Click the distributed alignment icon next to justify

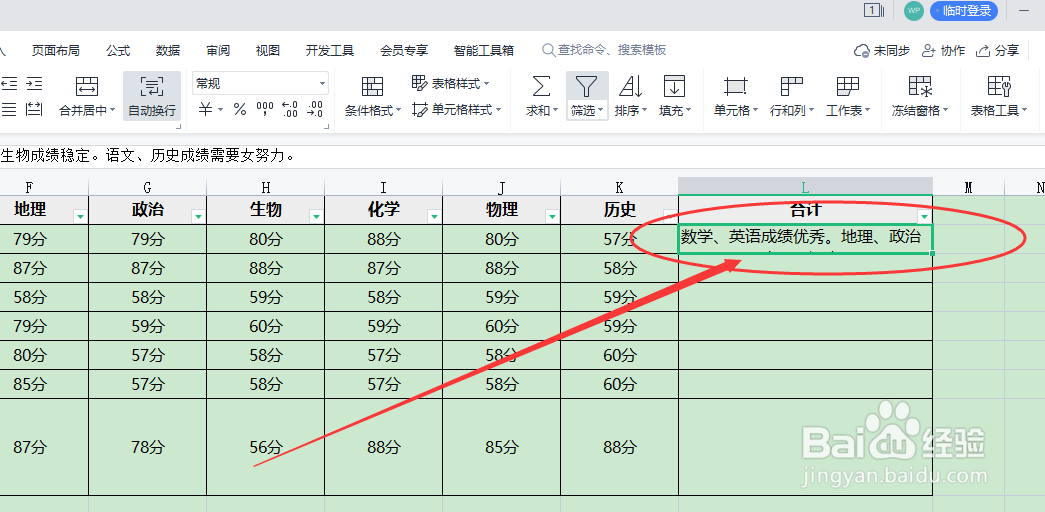coord(34,109)
